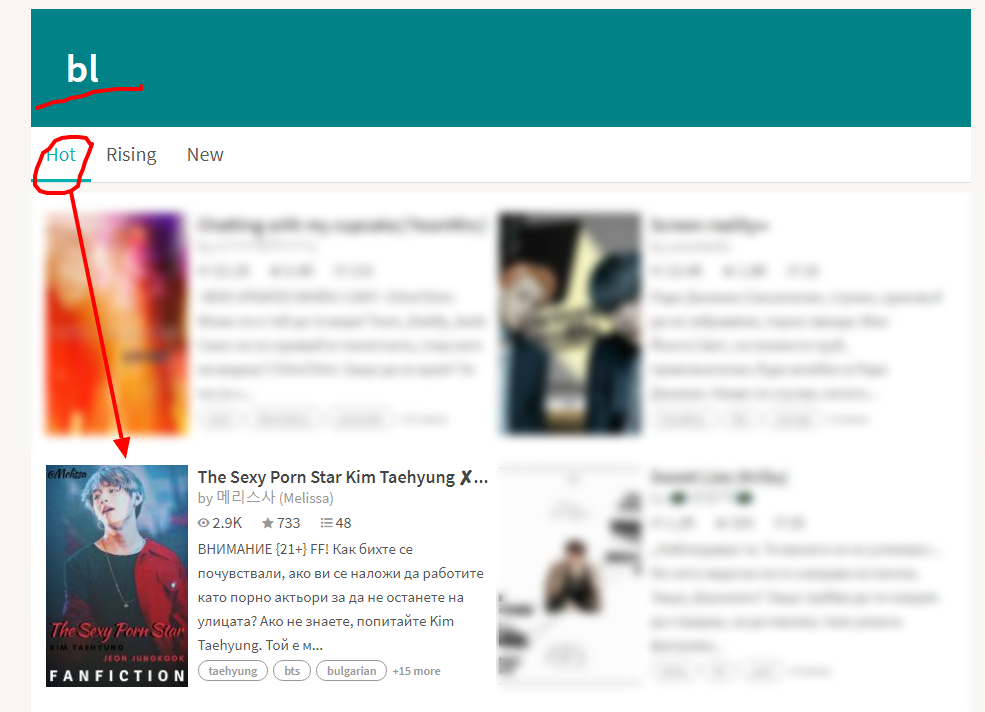Viewport: 985px width, 712px height.
Task: Open the blurred dark blue cover thumbnail
Action: [x=570, y=324]
